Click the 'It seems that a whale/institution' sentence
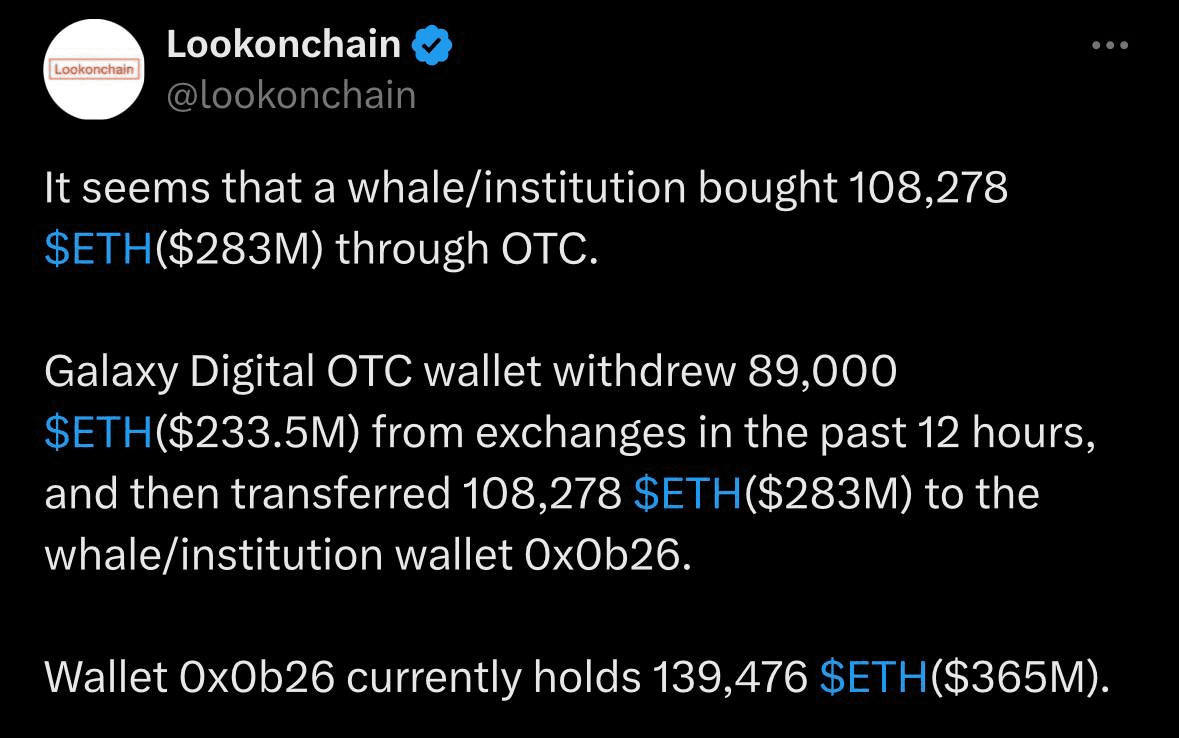 point(365,187)
